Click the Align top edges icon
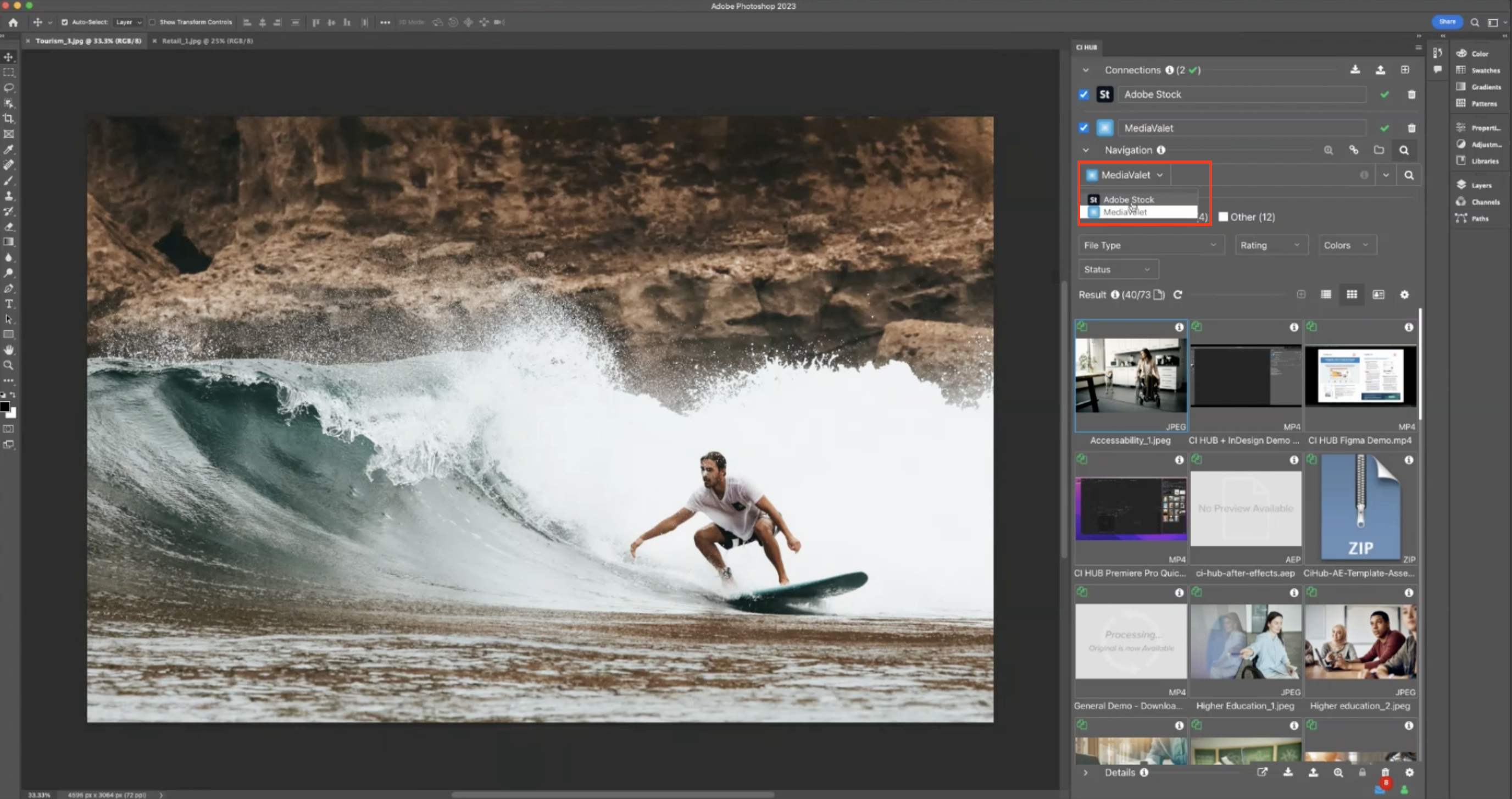Screen dimensions: 1512x799 (316, 23)
